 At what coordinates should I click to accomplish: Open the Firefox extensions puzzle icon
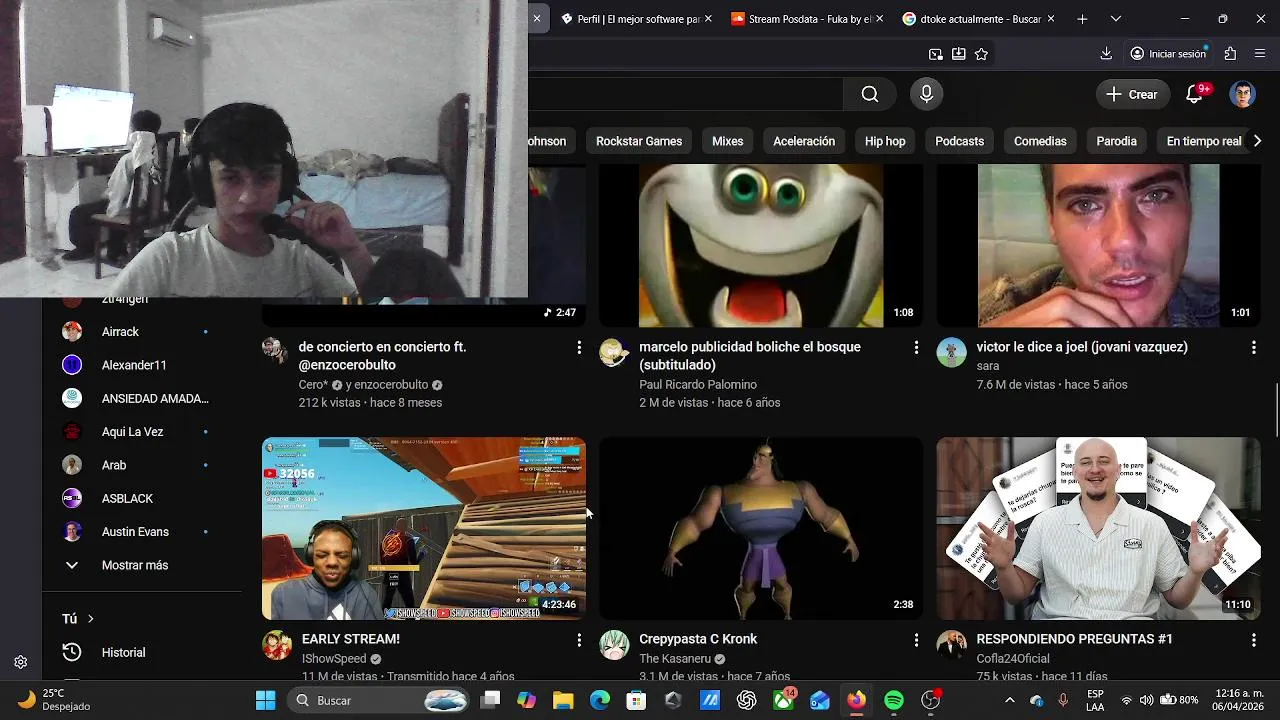pos(1230,54)
